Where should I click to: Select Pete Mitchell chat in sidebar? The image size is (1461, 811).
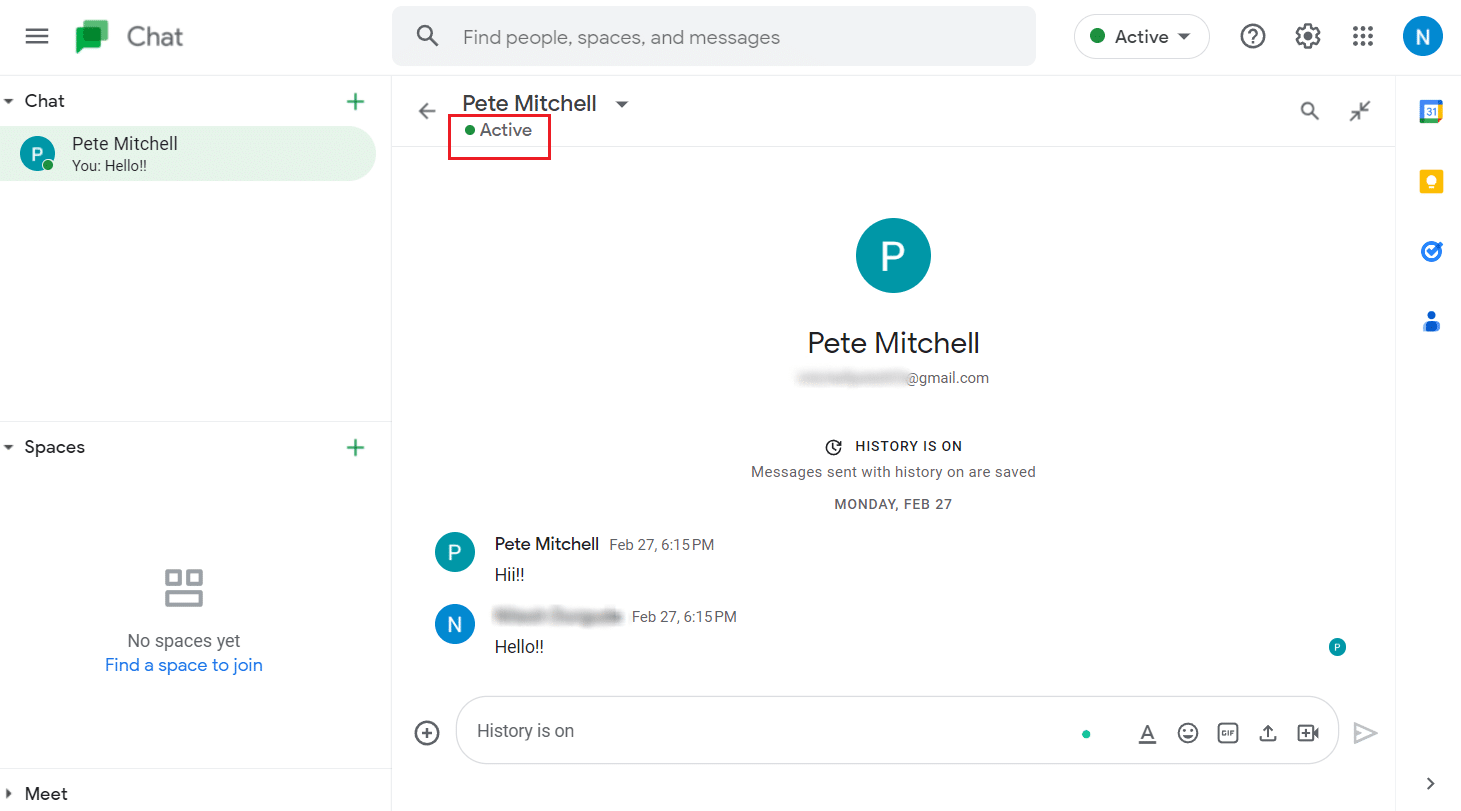point(188,154)
